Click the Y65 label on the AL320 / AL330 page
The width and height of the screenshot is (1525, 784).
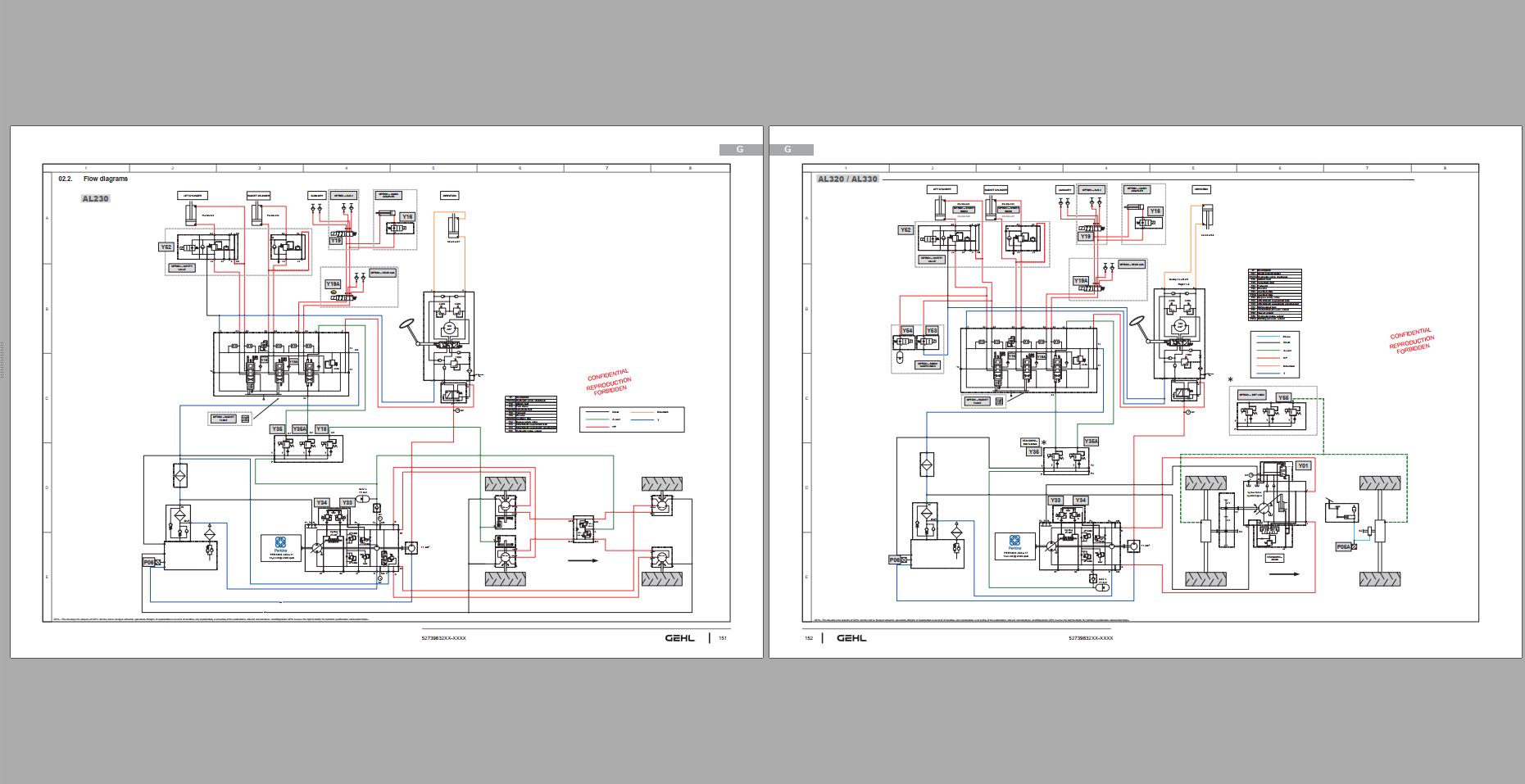point(1284,398)
